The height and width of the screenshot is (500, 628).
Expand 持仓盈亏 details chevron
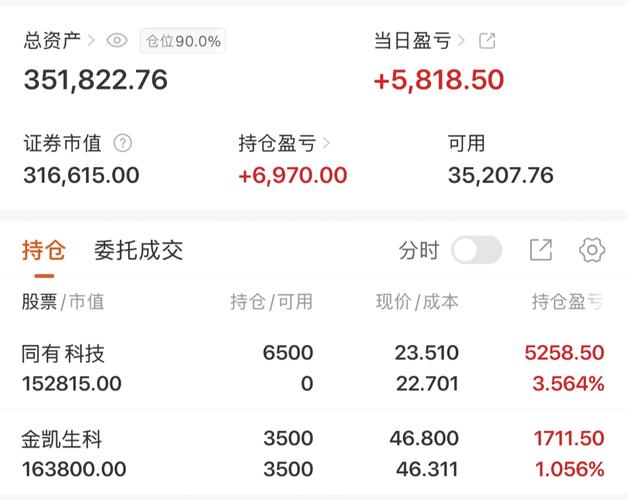coord(326,143)
